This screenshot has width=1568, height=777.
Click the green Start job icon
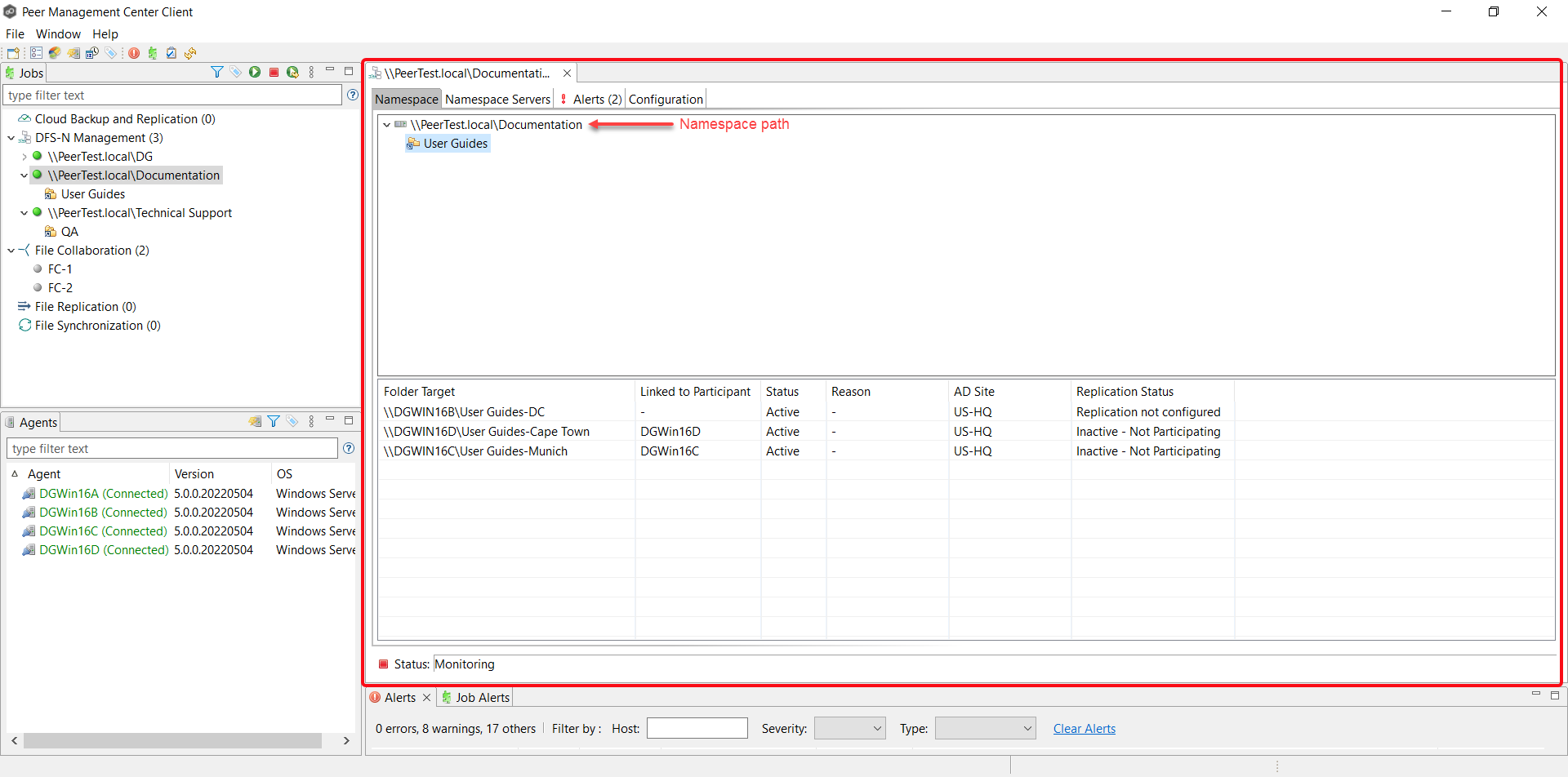coord(255,72)
